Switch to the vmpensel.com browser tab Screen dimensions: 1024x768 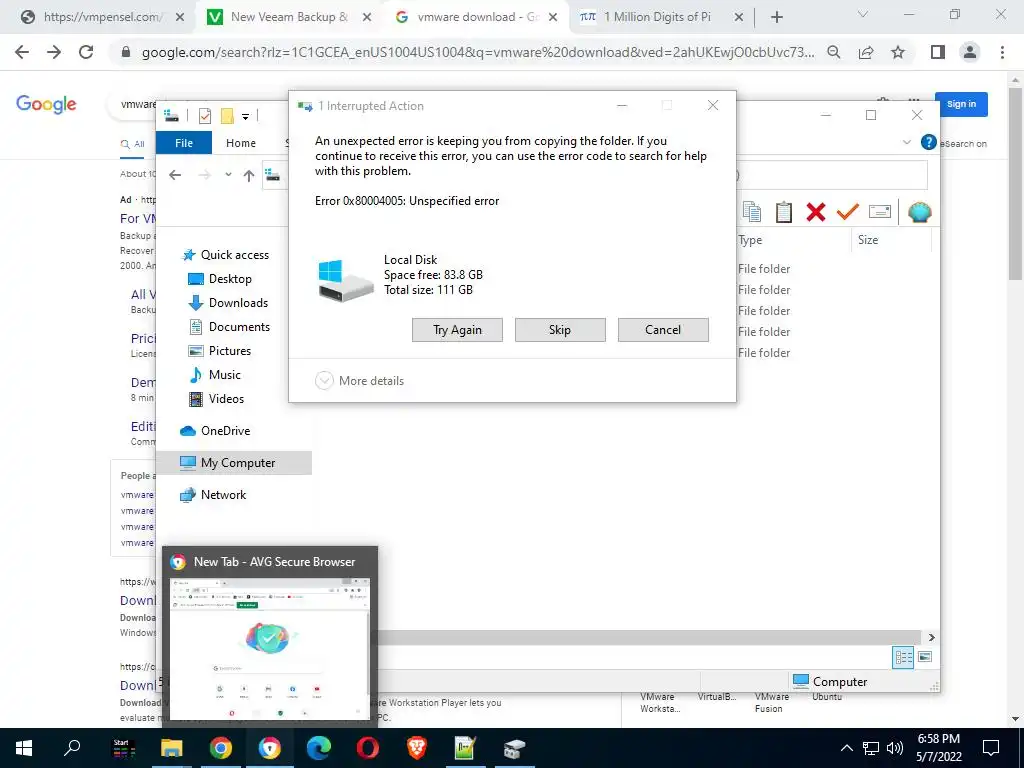[103, 17]
